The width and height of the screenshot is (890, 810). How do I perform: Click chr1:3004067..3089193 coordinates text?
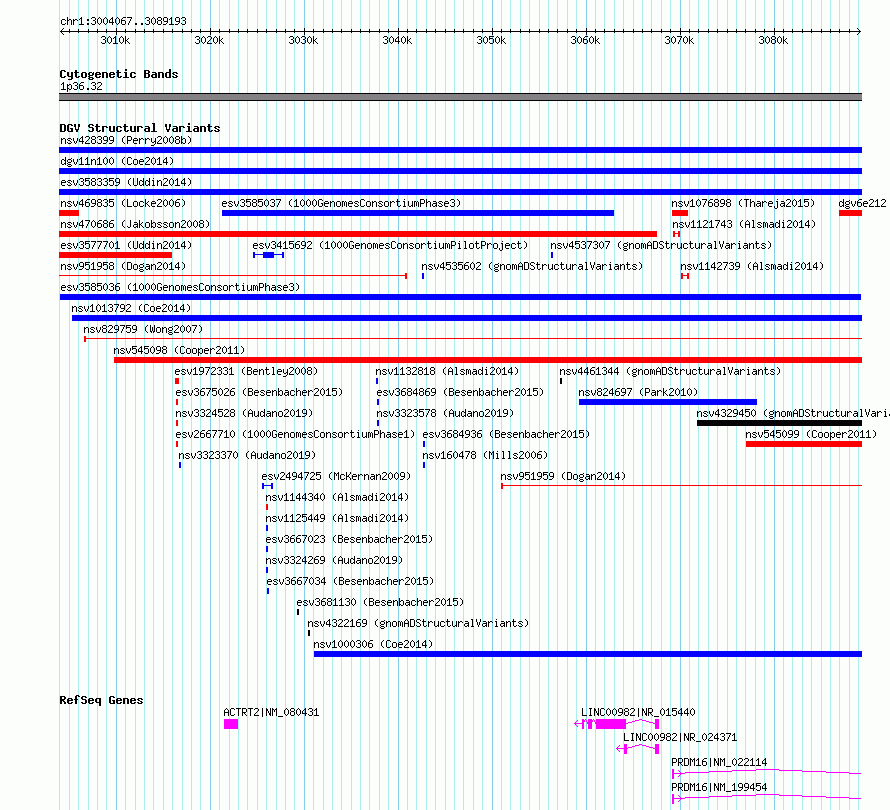123,22
